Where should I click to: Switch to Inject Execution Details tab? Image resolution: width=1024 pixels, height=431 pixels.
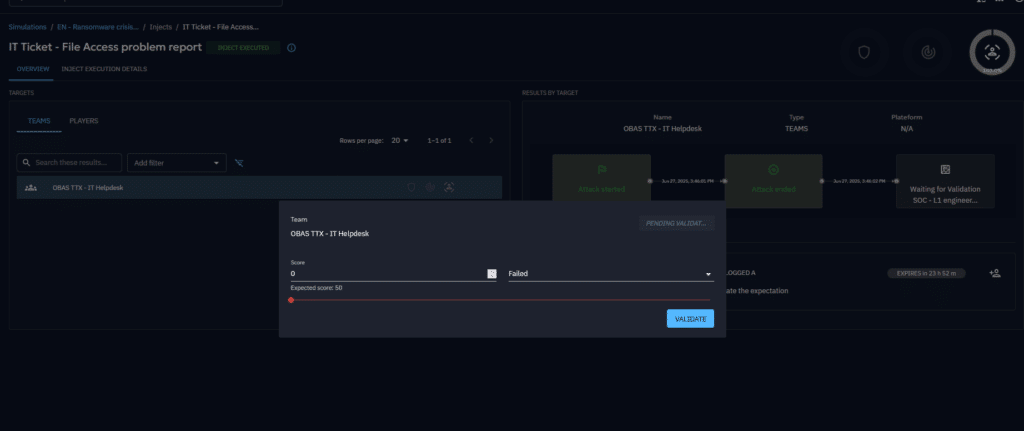tap(106, 70)
